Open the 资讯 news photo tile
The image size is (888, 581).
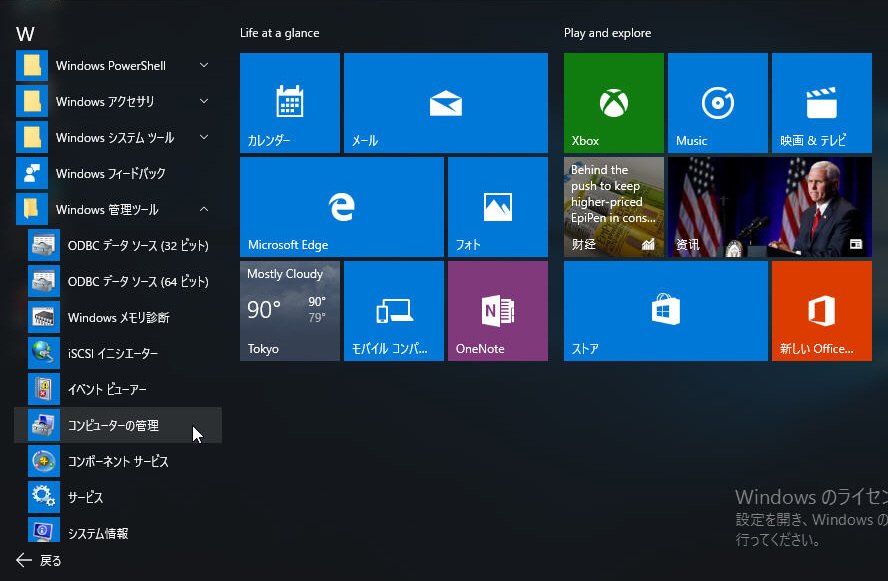click(x=770, y=207)
